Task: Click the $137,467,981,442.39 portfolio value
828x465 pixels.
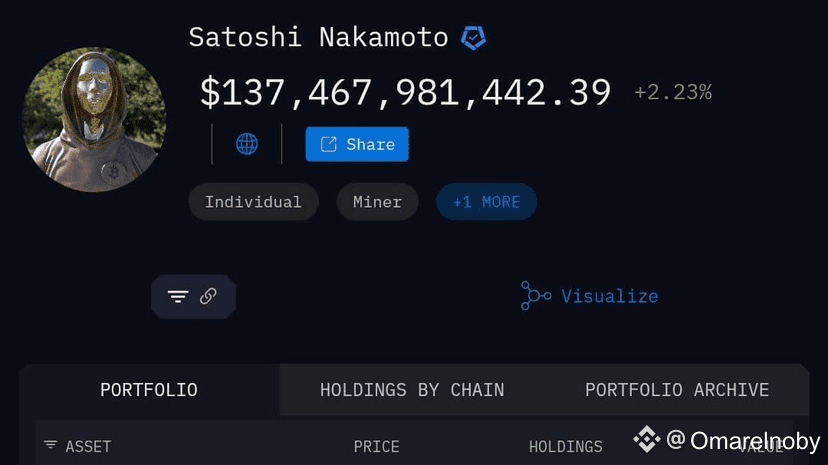Action: [x=405, y=92]
